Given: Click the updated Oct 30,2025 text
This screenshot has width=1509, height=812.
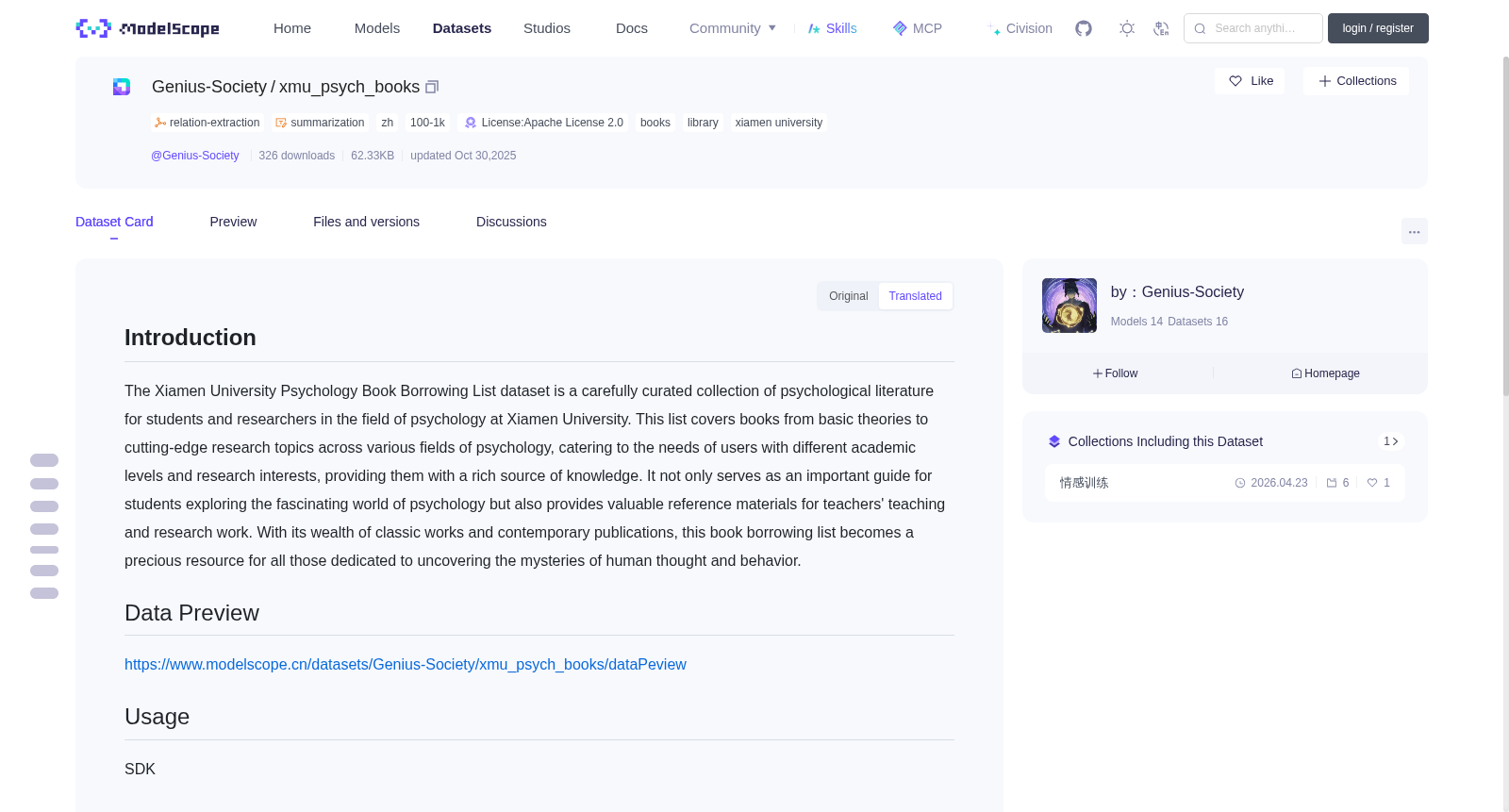Looking at the screenshot, I should click(x=463, y=156).
